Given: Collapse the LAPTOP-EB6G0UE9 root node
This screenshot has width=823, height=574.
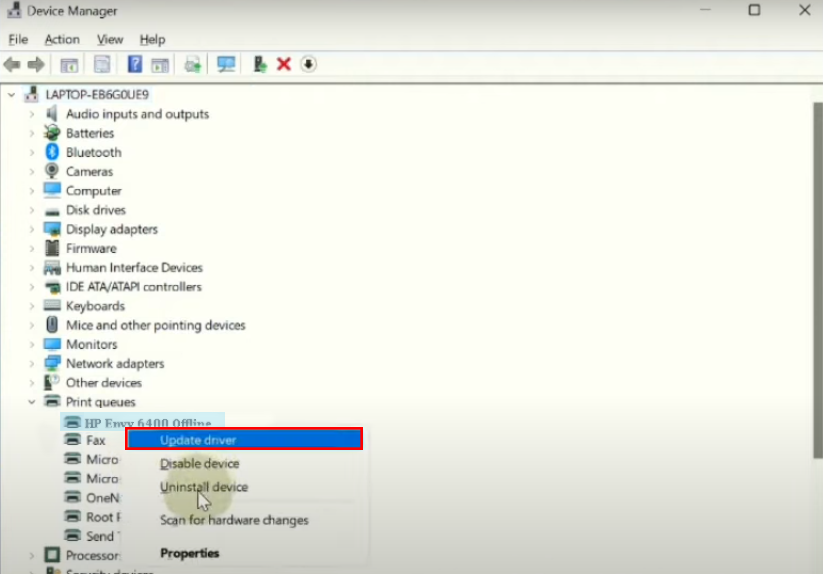Looking at the screenshot, I should click(x=11, y=95).
